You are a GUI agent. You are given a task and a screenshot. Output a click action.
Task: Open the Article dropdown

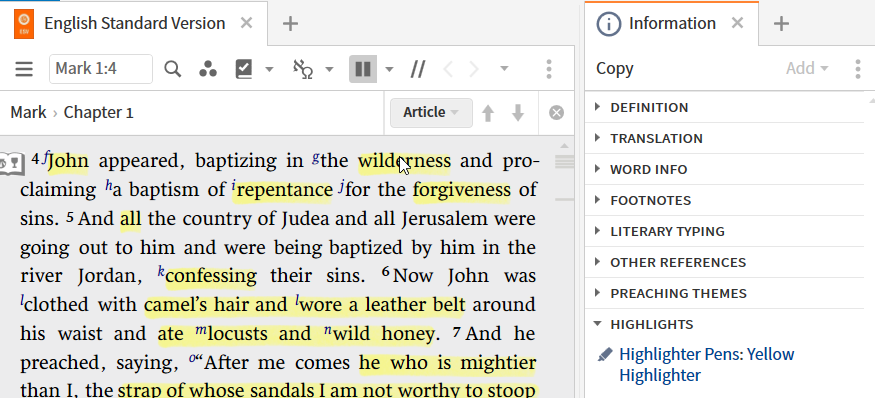431,113
